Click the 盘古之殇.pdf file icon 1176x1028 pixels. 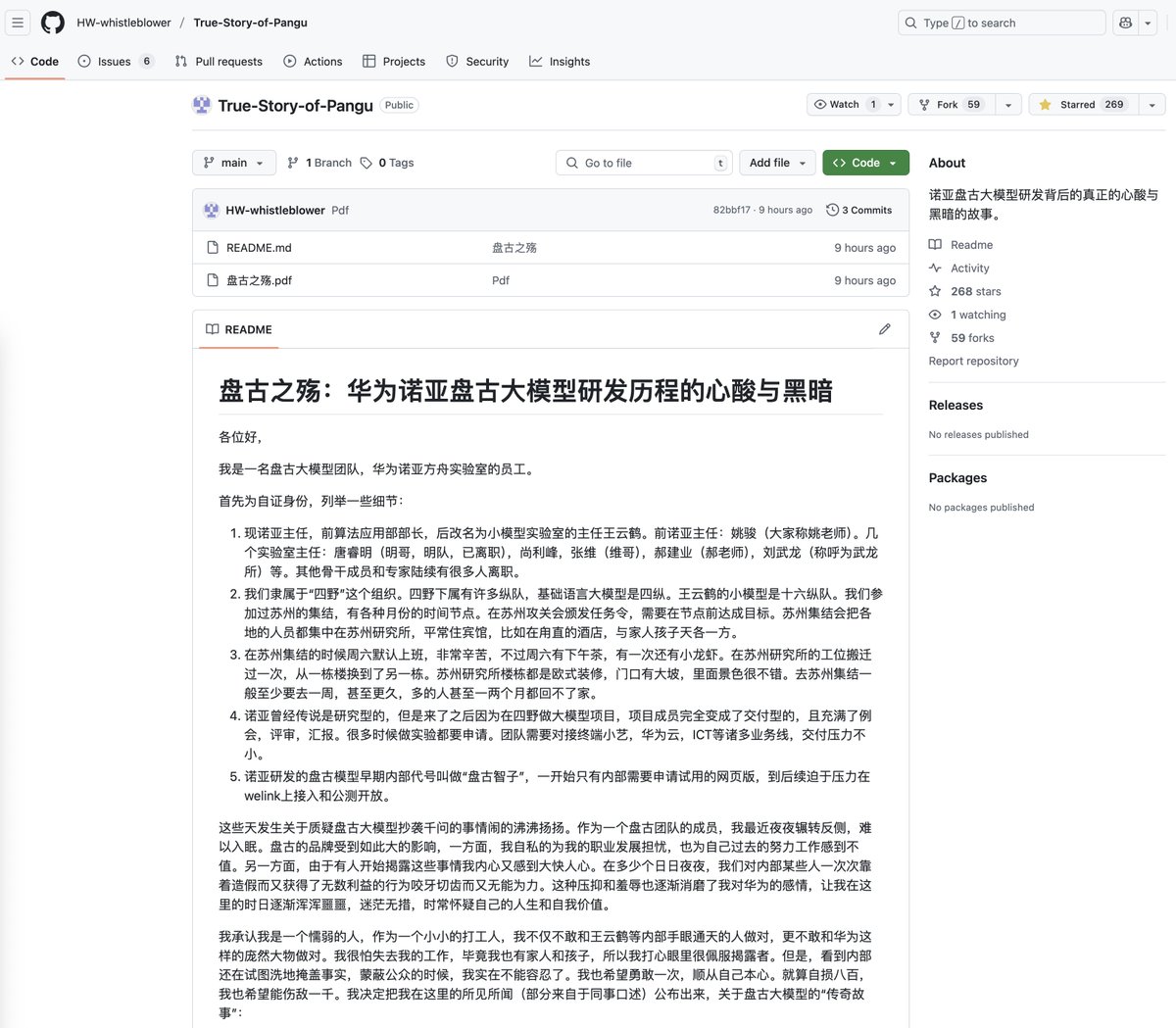pos(213,280)
